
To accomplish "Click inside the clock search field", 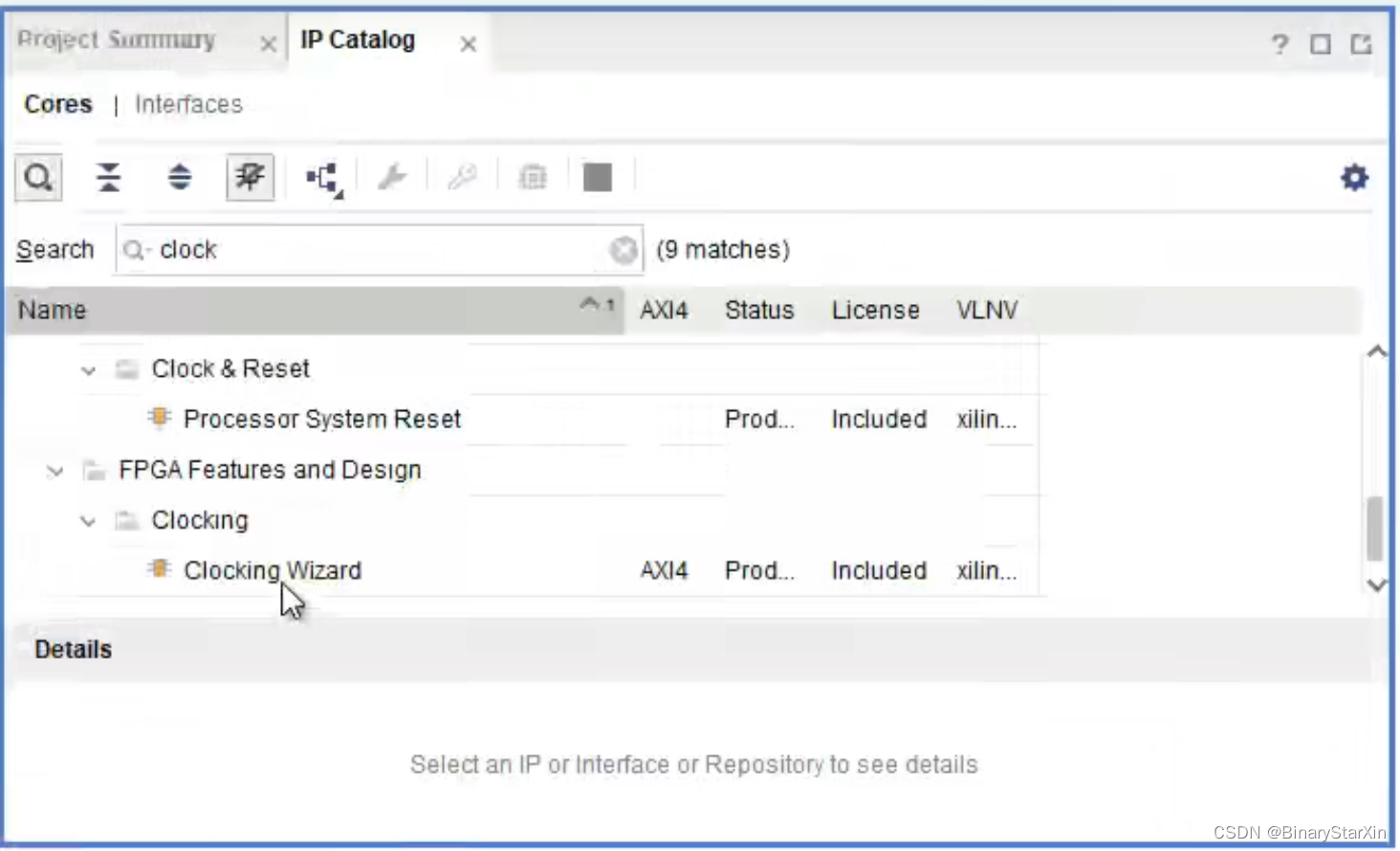I will [379, 251].
